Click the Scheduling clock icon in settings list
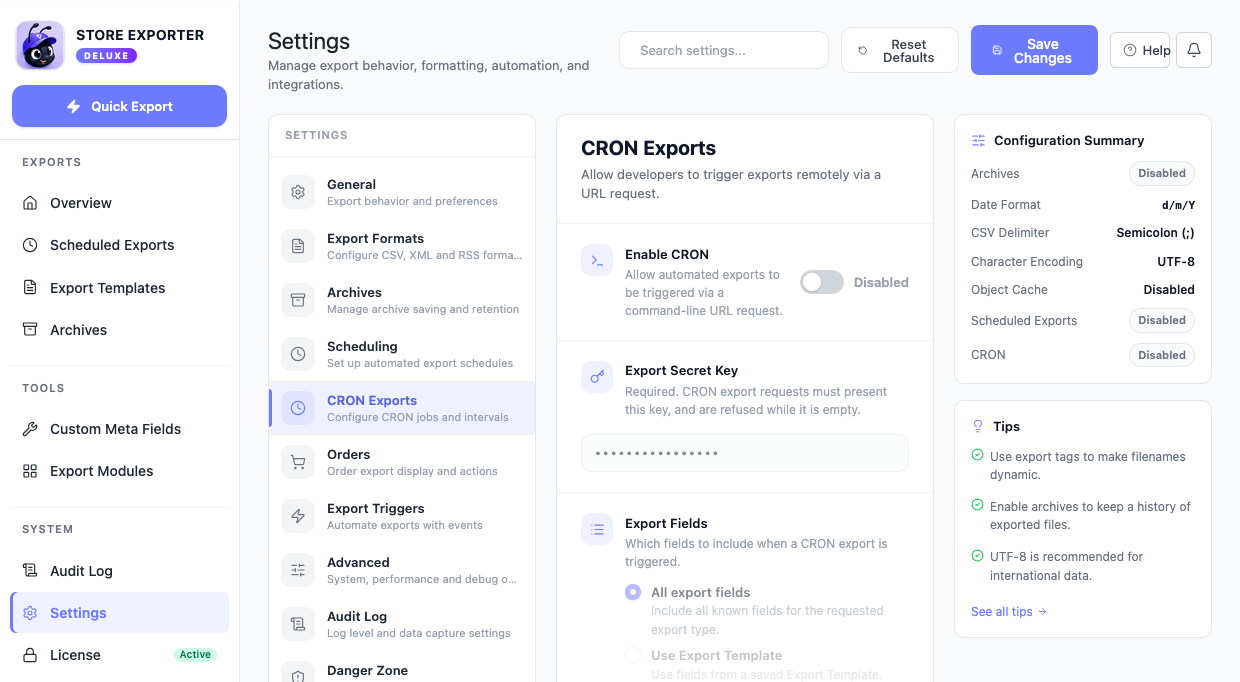Image resolution: width=1240 pixels, height=682 pixels. pos(298,354)
